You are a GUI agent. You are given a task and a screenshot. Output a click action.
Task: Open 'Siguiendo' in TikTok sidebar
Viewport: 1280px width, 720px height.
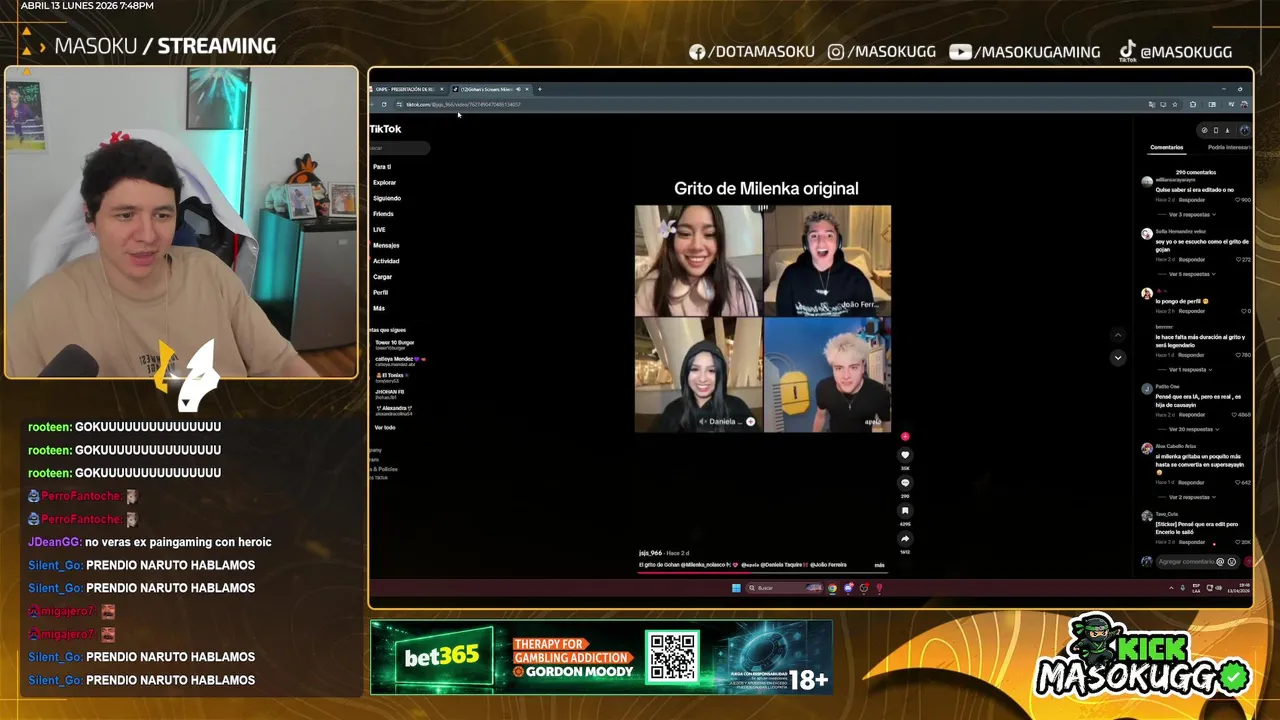[x=387, y=198]
